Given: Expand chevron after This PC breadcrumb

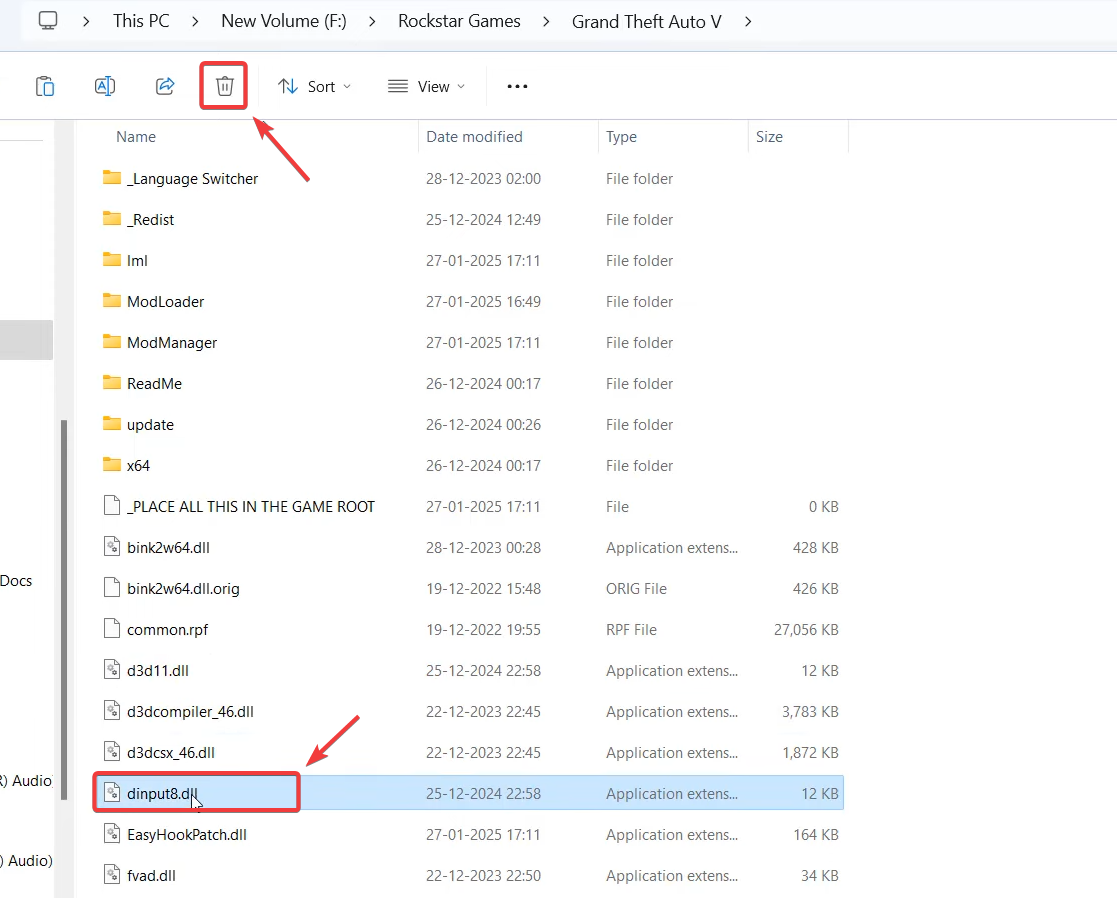Looking at the screenshot, I should pyautogui.click(x=195, y=21).
